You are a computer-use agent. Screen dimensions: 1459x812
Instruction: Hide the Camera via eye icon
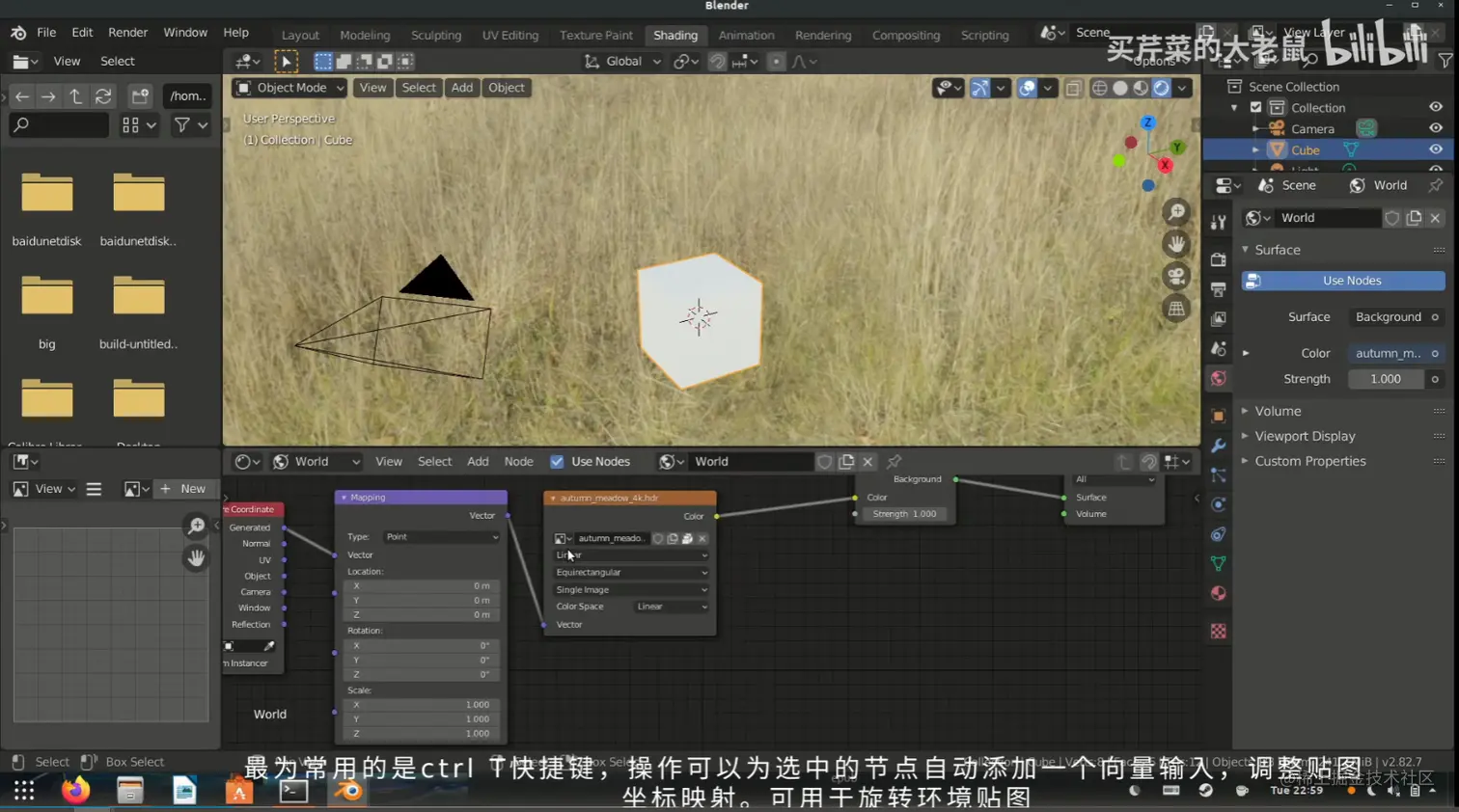(x=1436, y=128)
